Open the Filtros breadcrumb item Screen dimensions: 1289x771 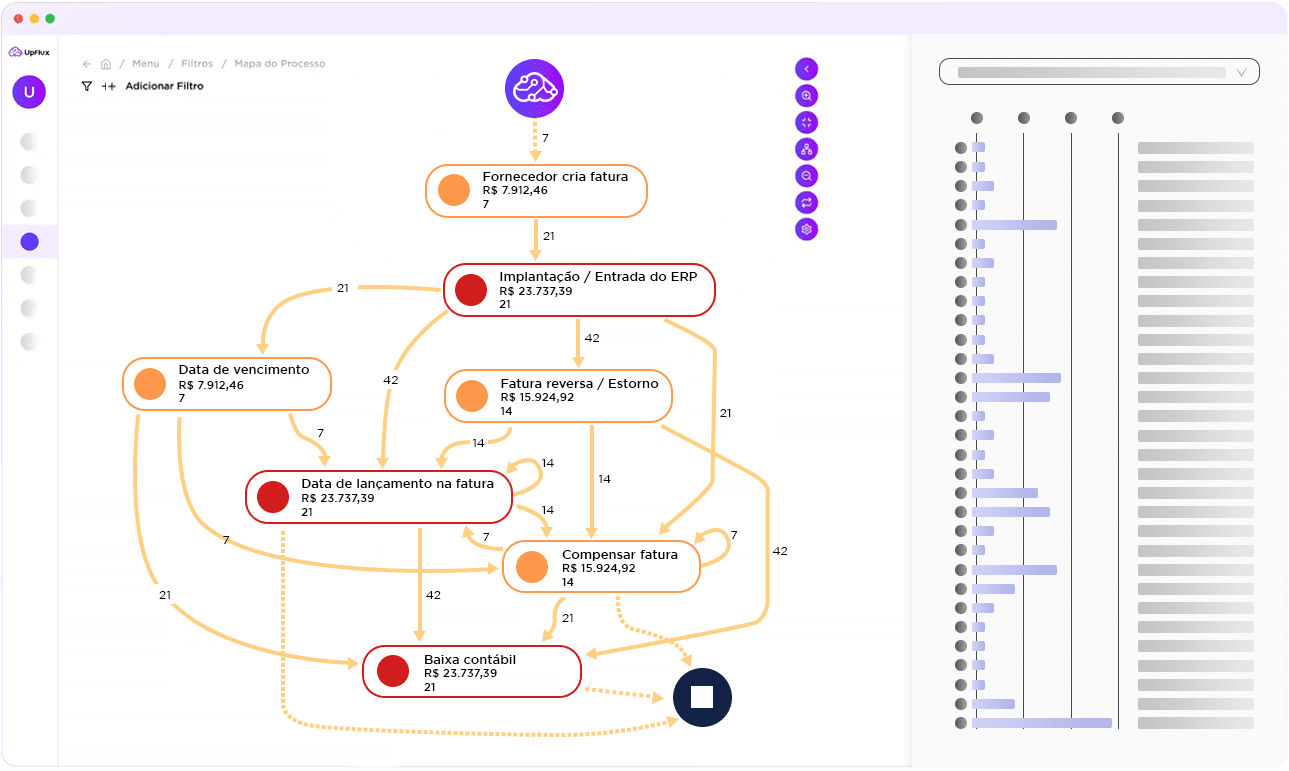[196, 63]
